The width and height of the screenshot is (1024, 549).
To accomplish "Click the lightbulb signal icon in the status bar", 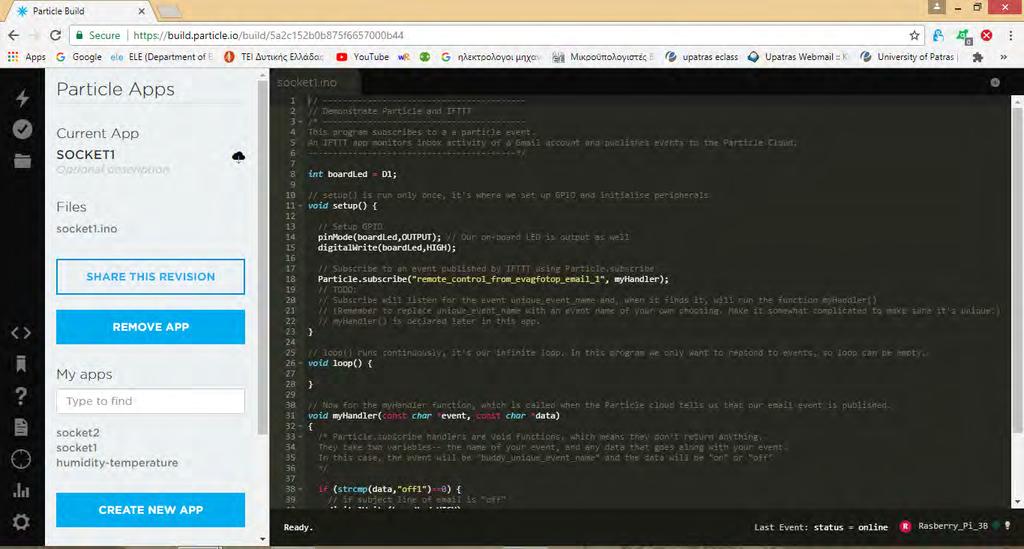I will coord(1008,525).
